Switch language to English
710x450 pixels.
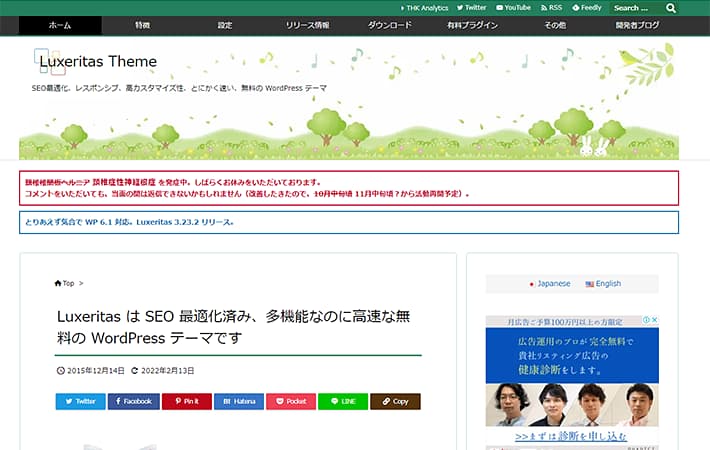pos(603,284)
